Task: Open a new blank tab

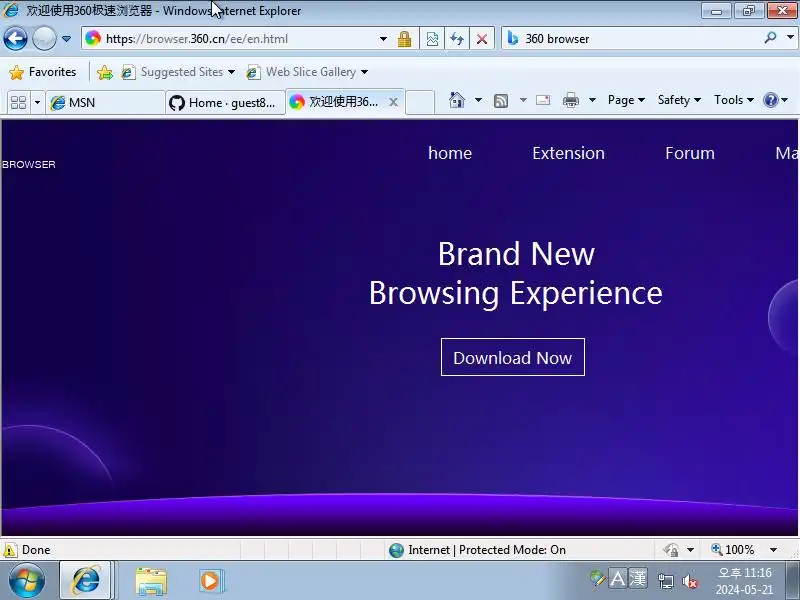Action: point(420,102)
